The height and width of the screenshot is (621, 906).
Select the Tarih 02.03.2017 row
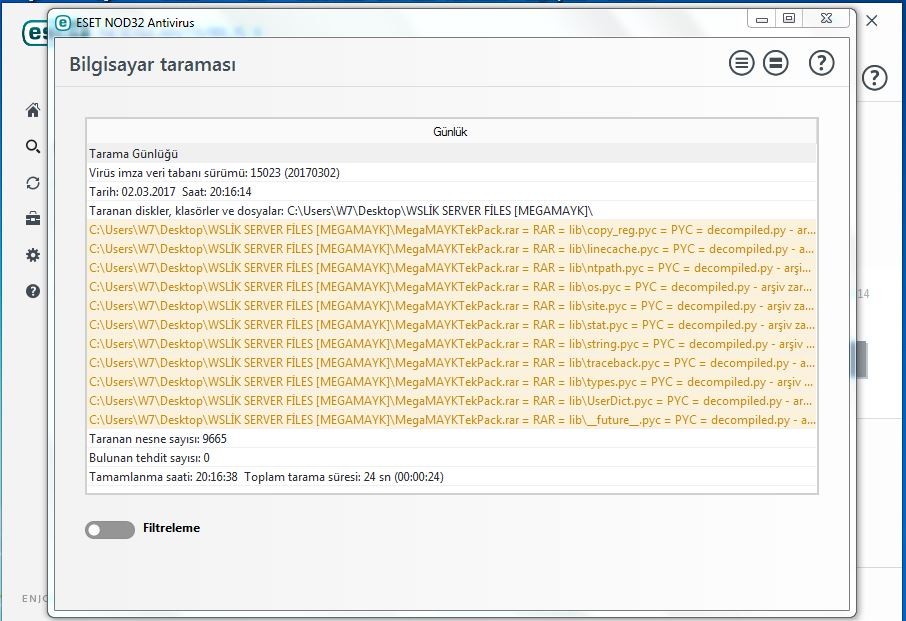[x=452, y=192]
